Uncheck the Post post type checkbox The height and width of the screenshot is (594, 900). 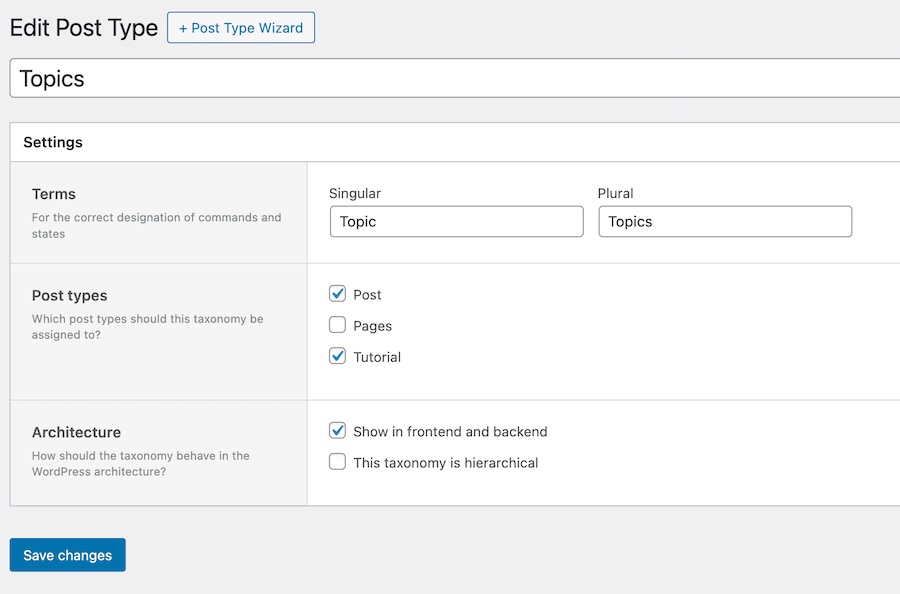tap(338, 294)
